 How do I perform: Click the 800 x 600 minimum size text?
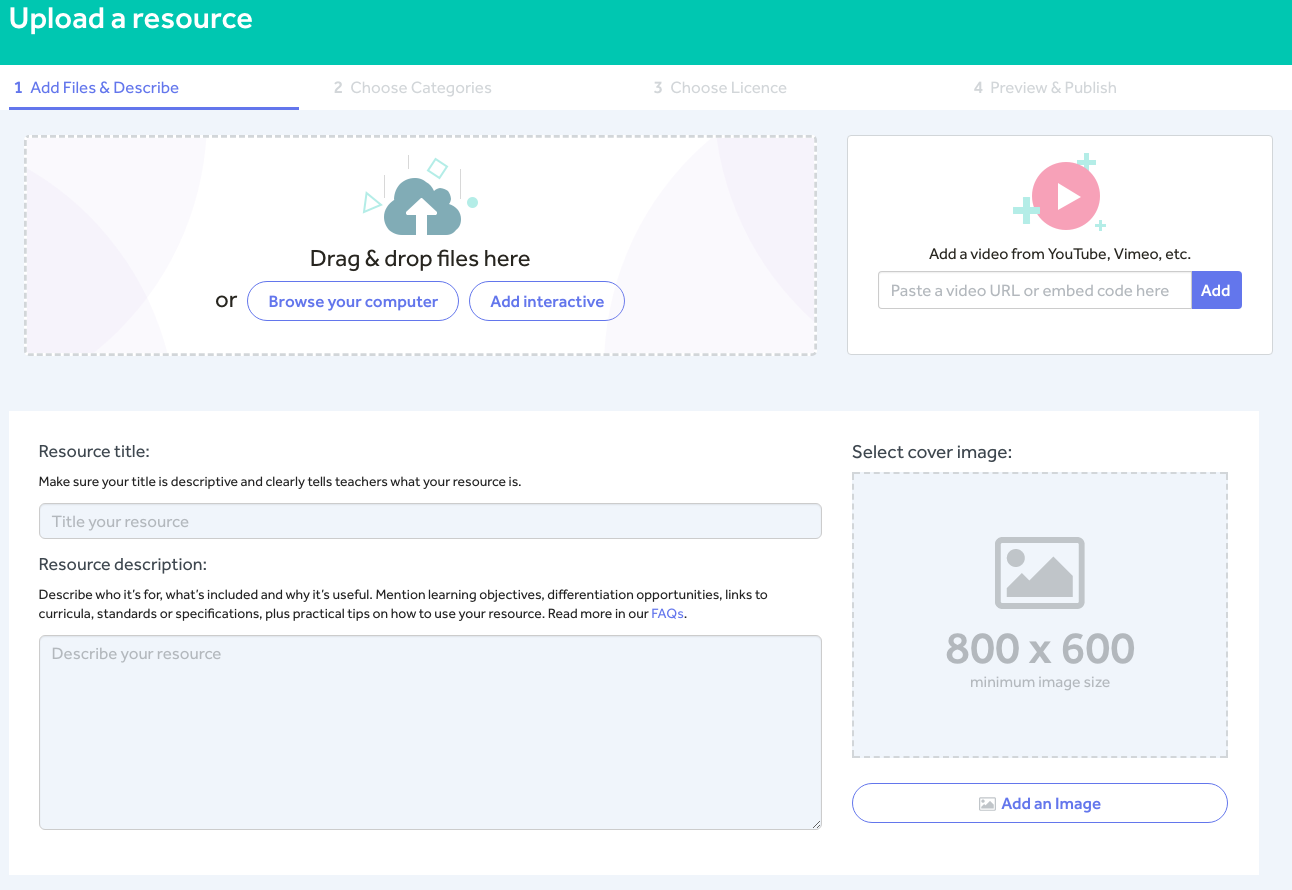point(1039,650)
